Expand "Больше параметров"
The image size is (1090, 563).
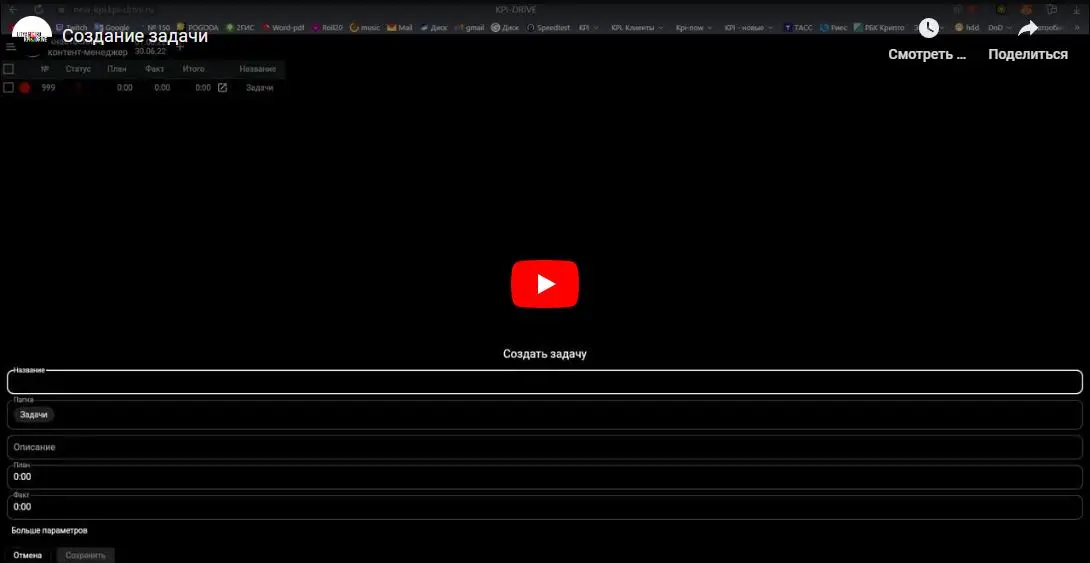(x=49, y=530)
